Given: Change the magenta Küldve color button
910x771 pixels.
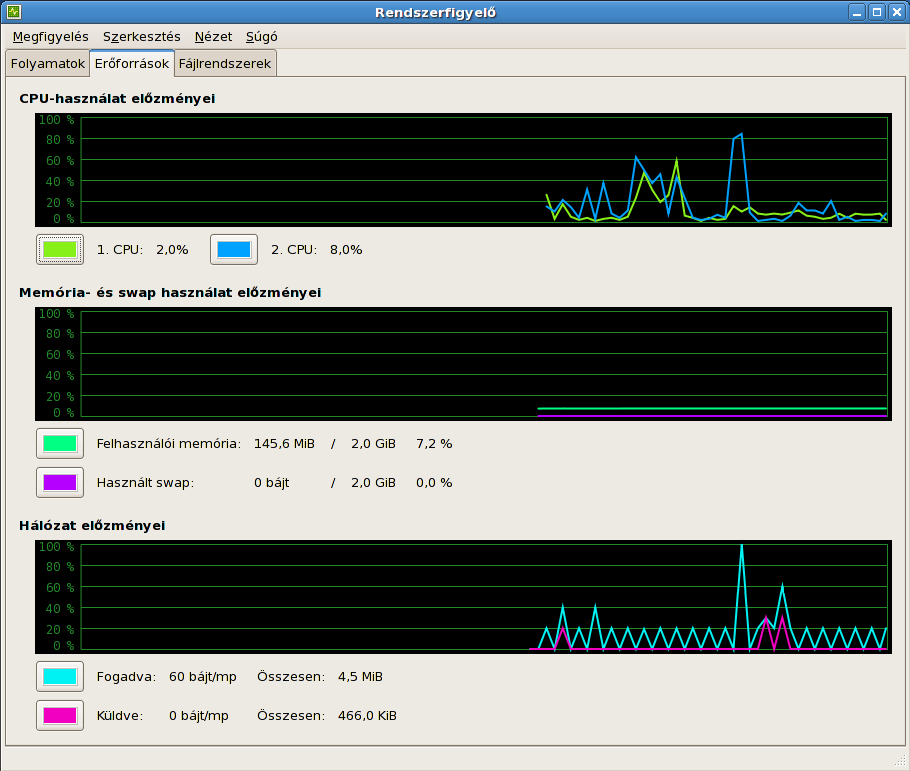Looking at the screenshot, I should [x=60, y=715].
